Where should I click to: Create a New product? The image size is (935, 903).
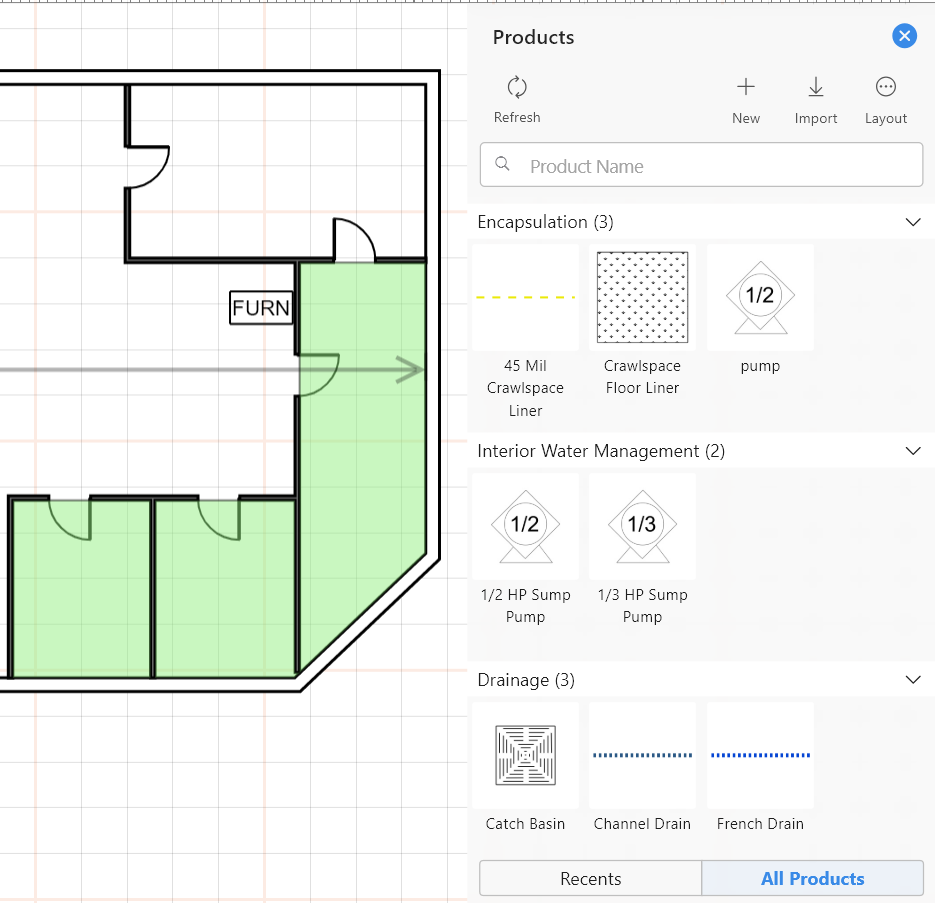coord(745,100)
